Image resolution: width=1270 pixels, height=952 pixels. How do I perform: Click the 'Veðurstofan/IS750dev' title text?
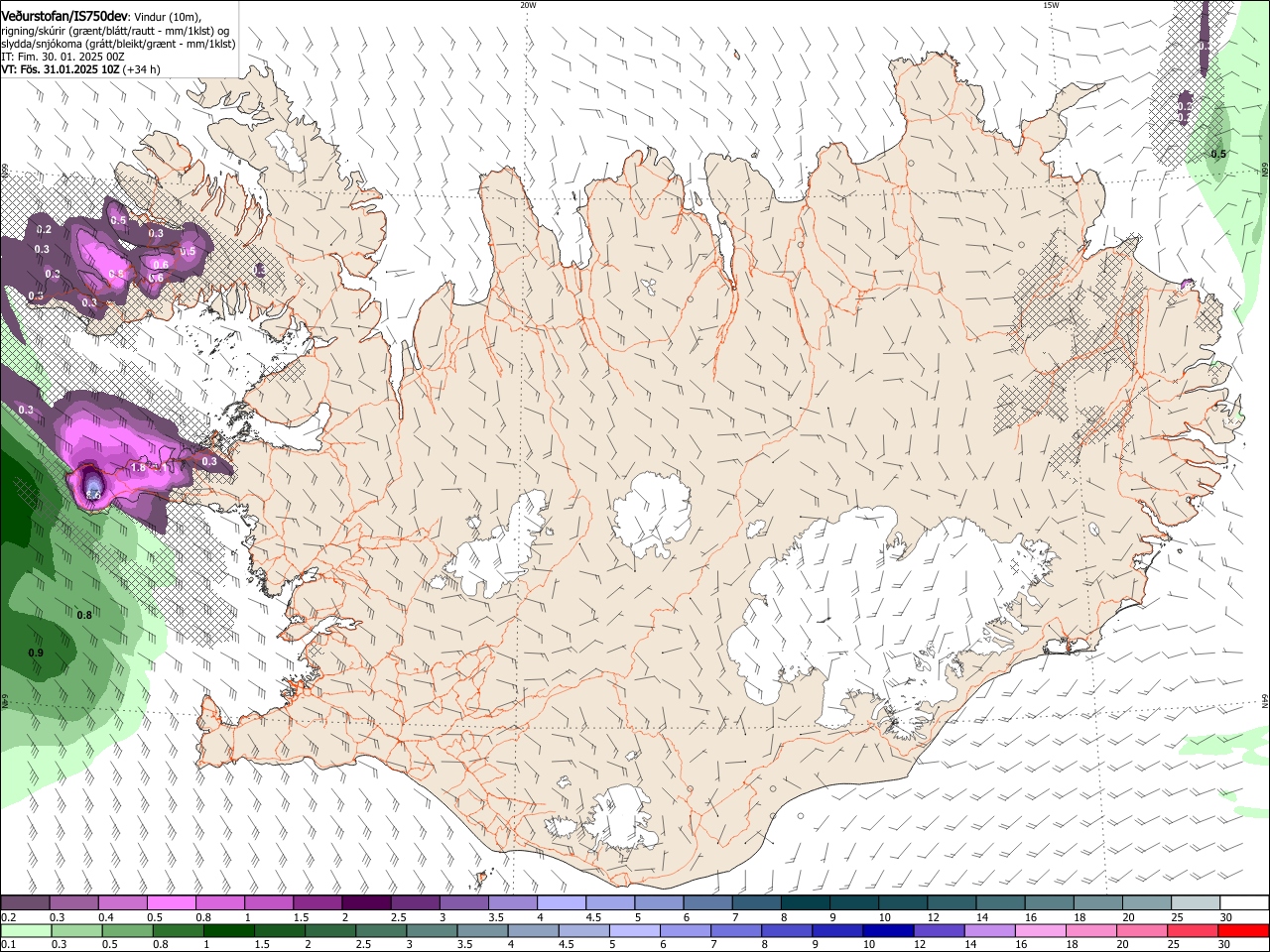pyautogui.click(x=64, y=16)
